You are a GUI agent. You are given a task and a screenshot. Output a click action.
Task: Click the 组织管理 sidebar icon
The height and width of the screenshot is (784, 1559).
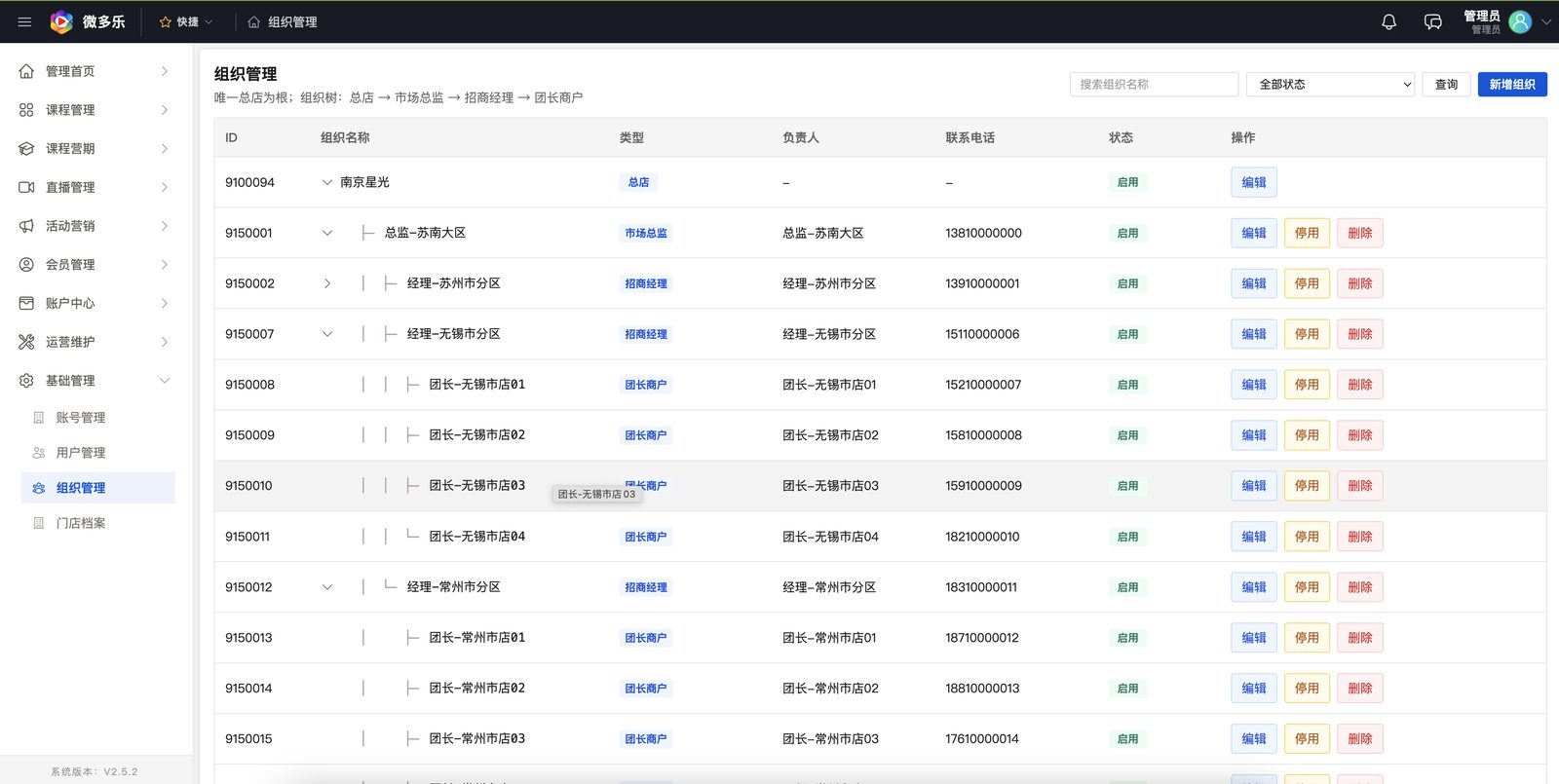pyautogui.click(x=39, y=488)
